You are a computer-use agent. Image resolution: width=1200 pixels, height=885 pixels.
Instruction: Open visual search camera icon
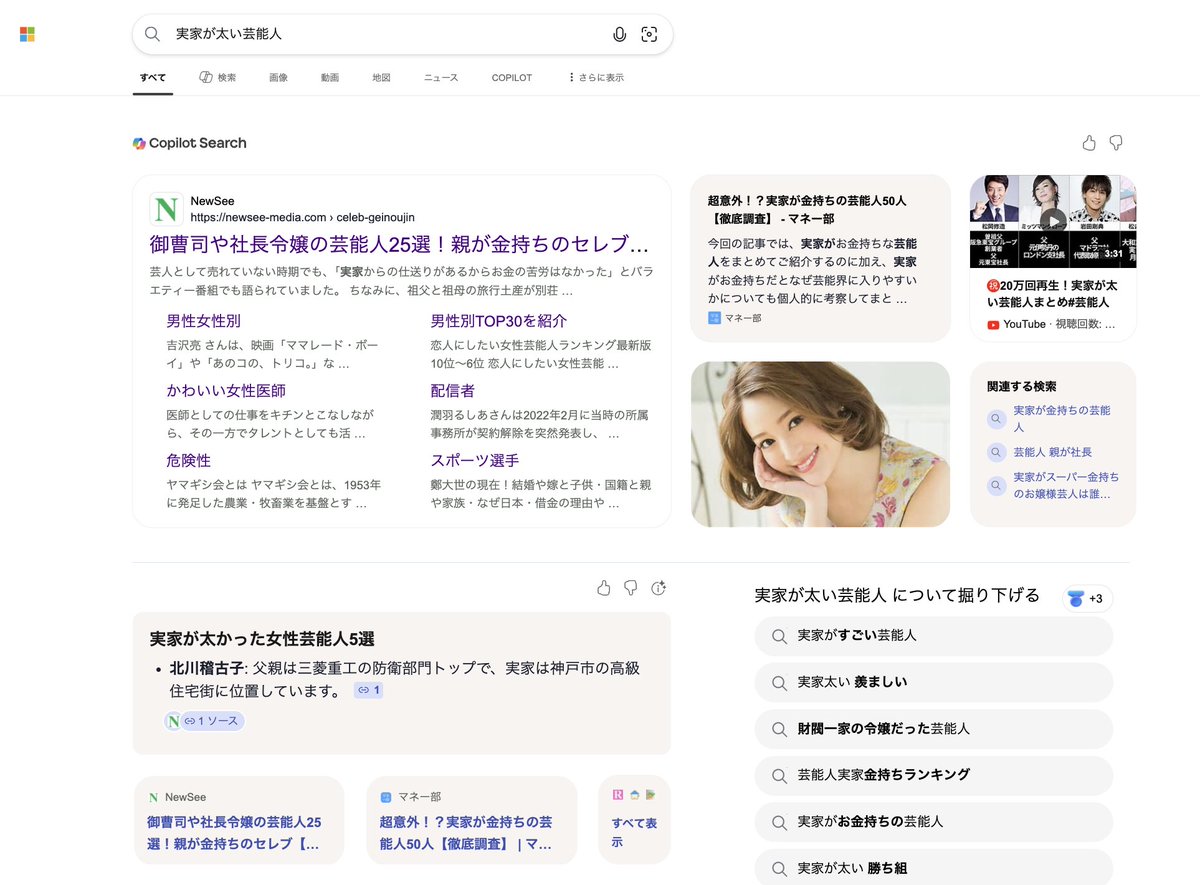tap(649, 34)
